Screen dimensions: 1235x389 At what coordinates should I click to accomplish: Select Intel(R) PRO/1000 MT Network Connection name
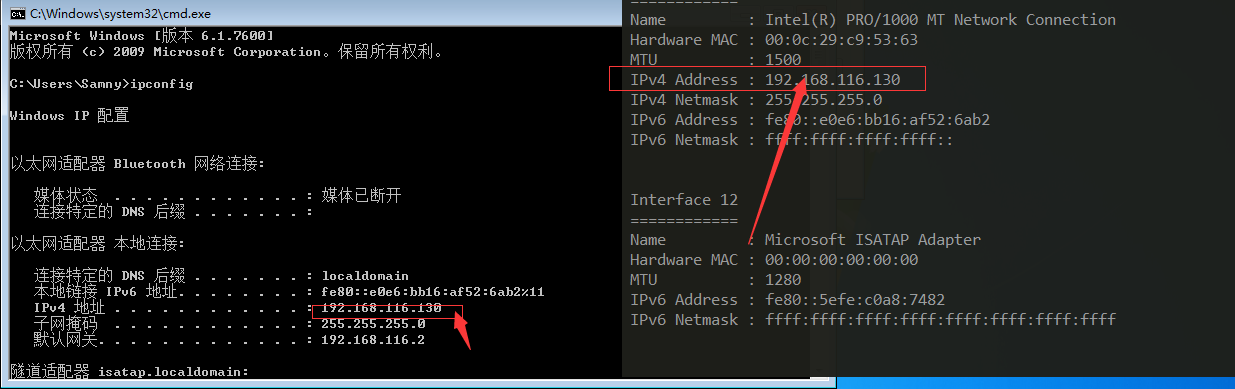pyautogui.click(x=940, y=20)
